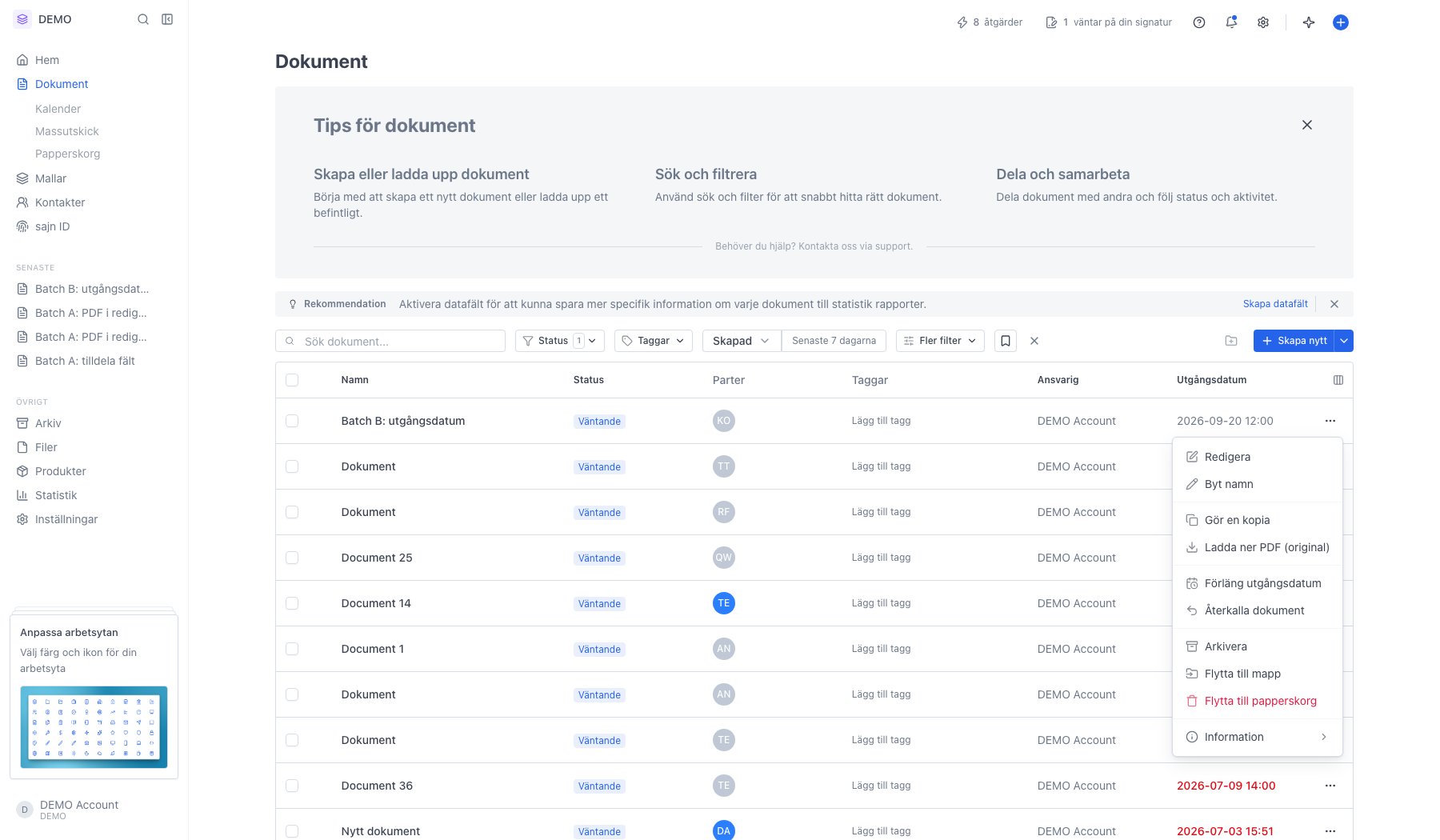Open the Taggar filter dropdown
The width and height of the screenshot is (1440, 840).
pos(654,341)
